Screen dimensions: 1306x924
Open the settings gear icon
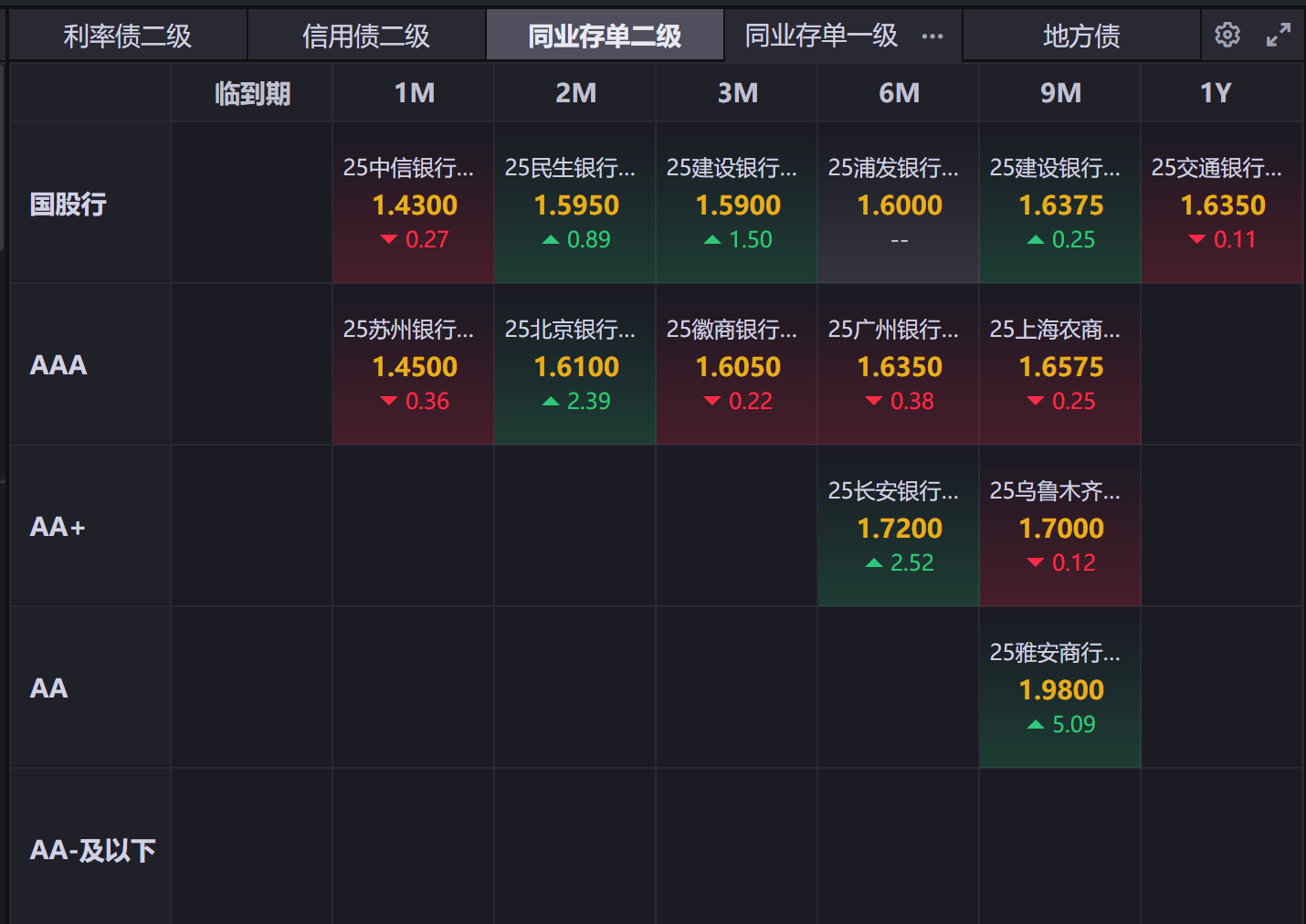(x=1227, y=36)
